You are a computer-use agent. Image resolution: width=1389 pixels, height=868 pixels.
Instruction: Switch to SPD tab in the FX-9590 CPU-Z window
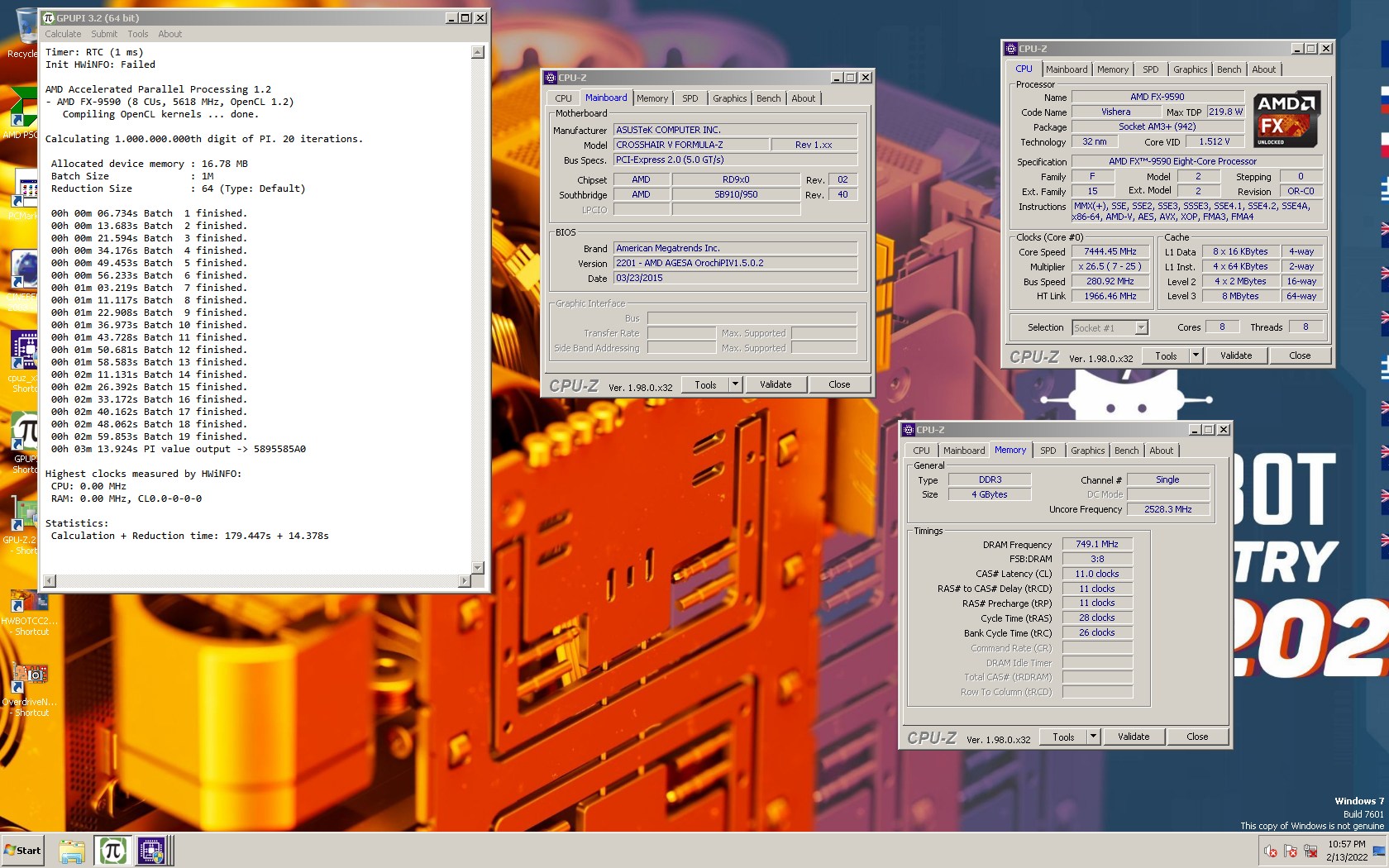pos(1151,69)
